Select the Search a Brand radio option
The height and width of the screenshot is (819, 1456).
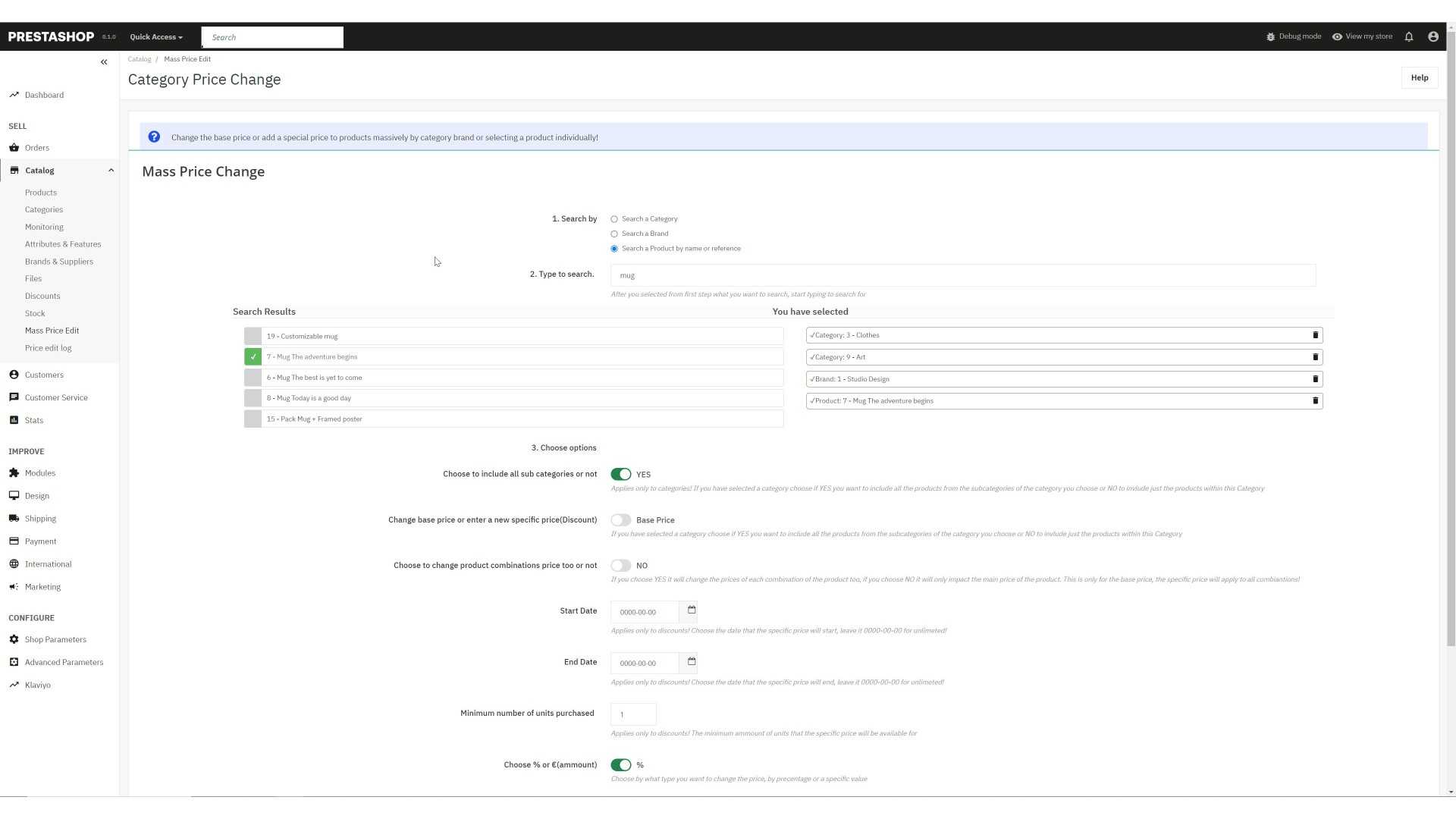[614, 234]
